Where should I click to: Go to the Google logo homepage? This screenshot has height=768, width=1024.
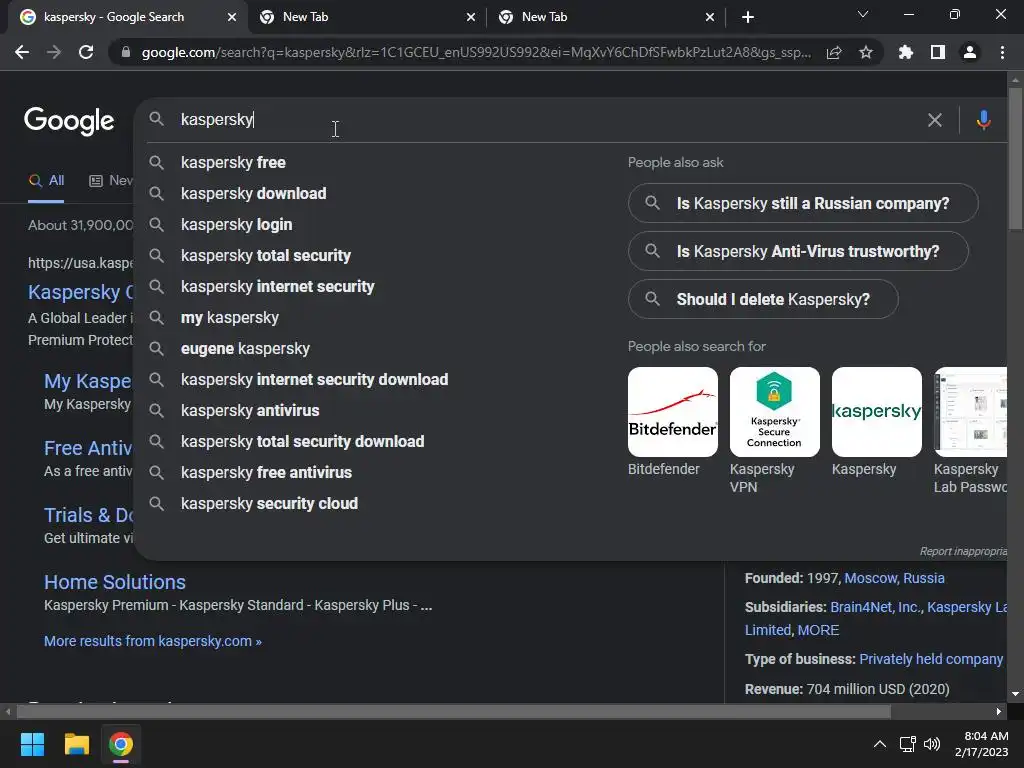(x=69, y=121)
